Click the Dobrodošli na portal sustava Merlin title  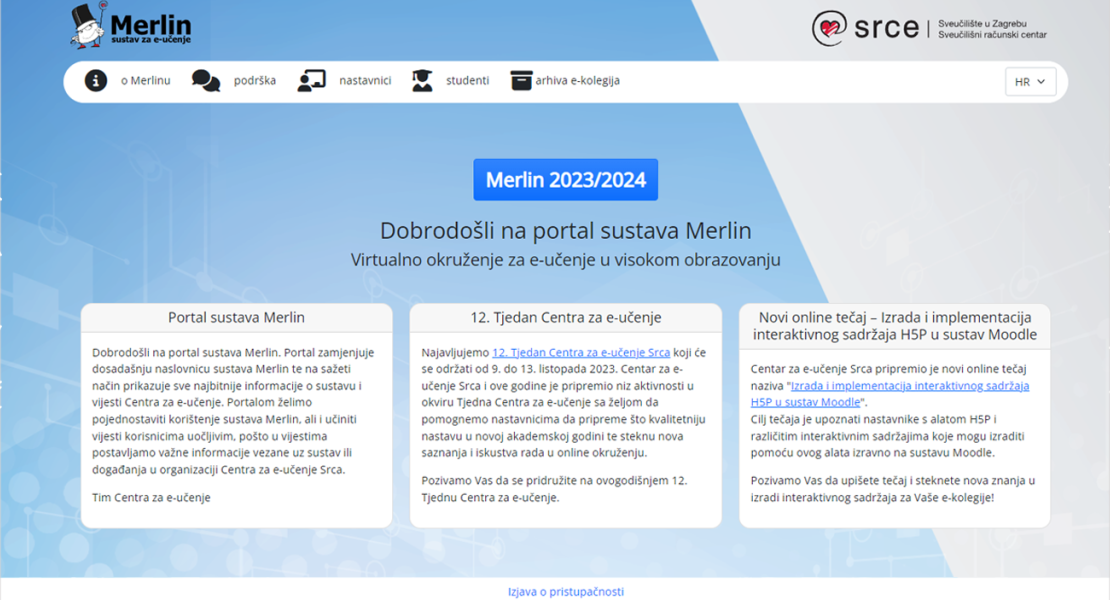[566, 231]
